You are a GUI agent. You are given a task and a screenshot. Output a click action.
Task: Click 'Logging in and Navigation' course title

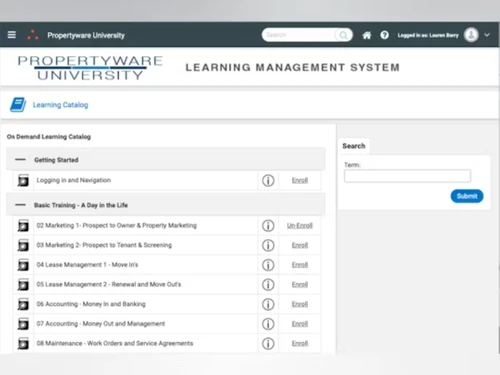click(x=74, y=180)
